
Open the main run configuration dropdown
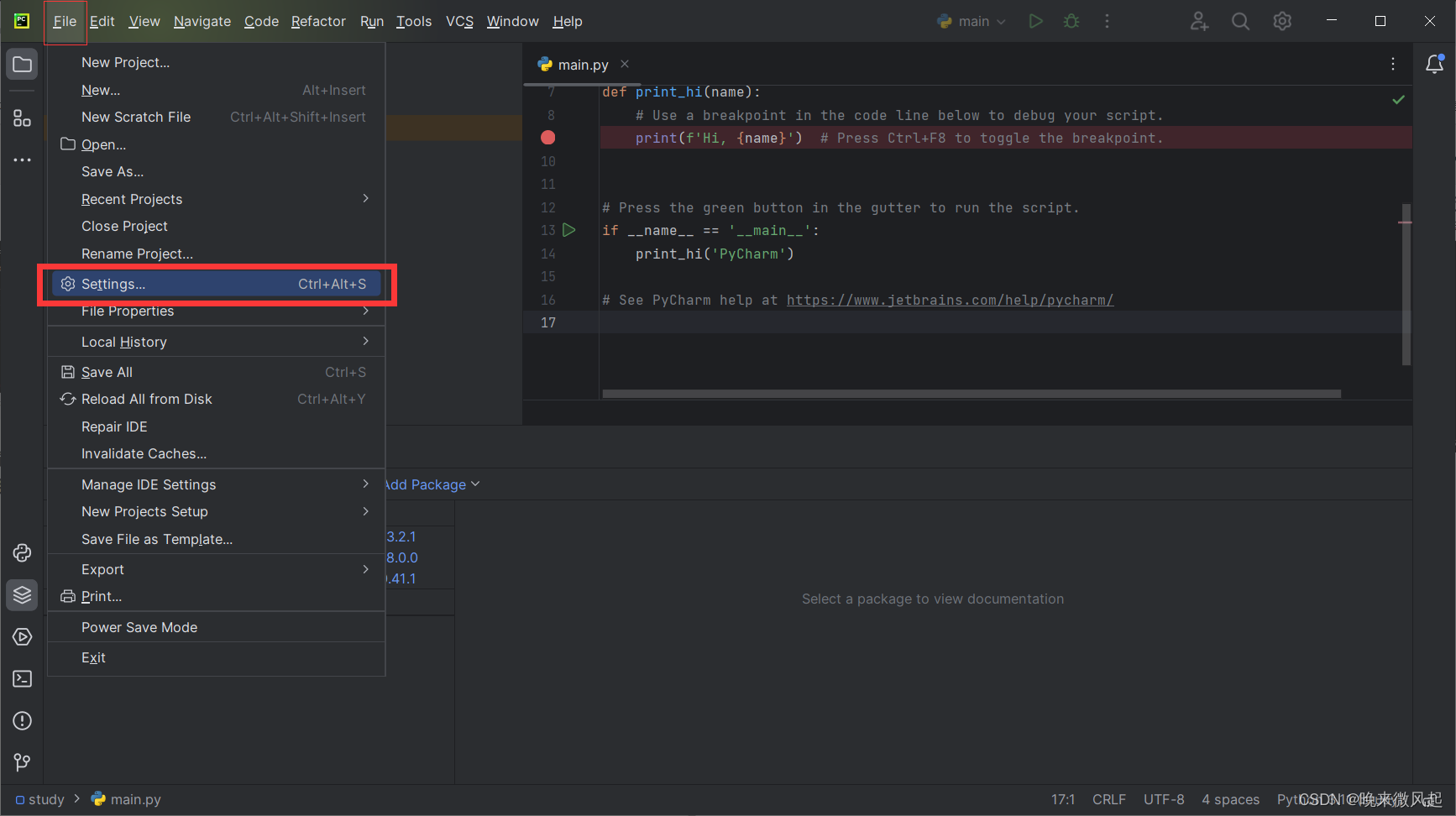pos(971,21)
